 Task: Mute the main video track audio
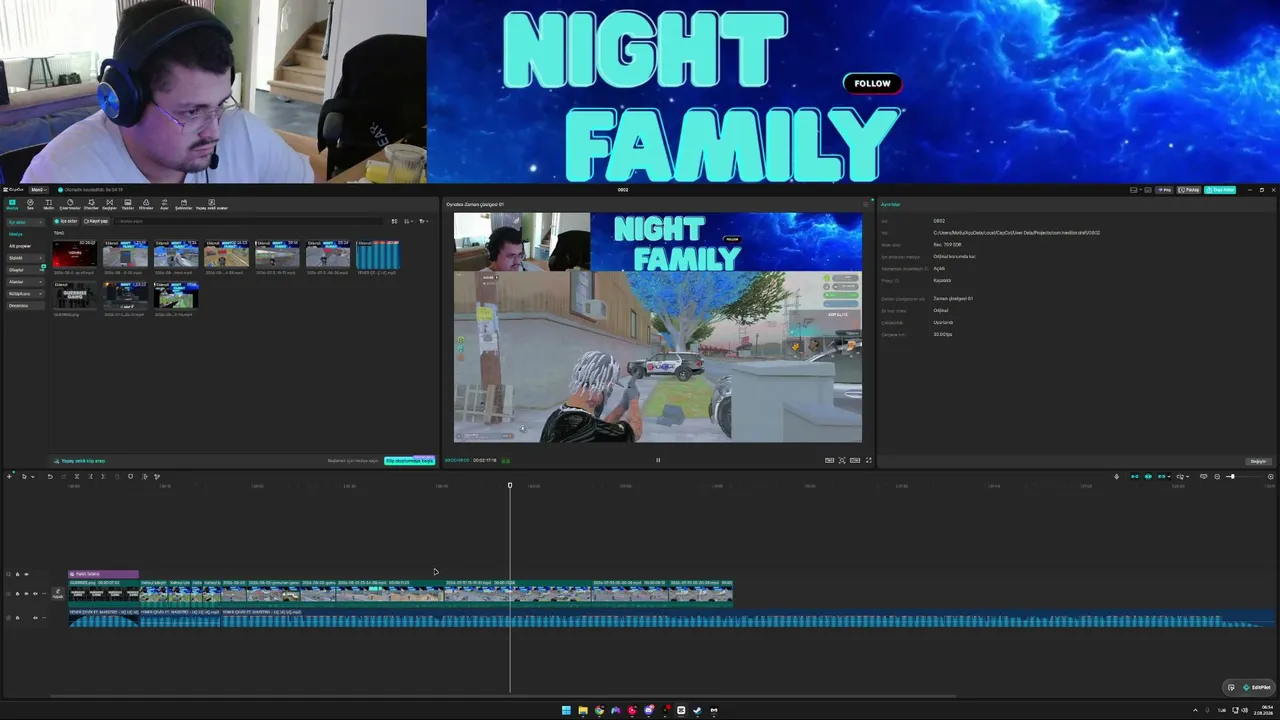35,594
